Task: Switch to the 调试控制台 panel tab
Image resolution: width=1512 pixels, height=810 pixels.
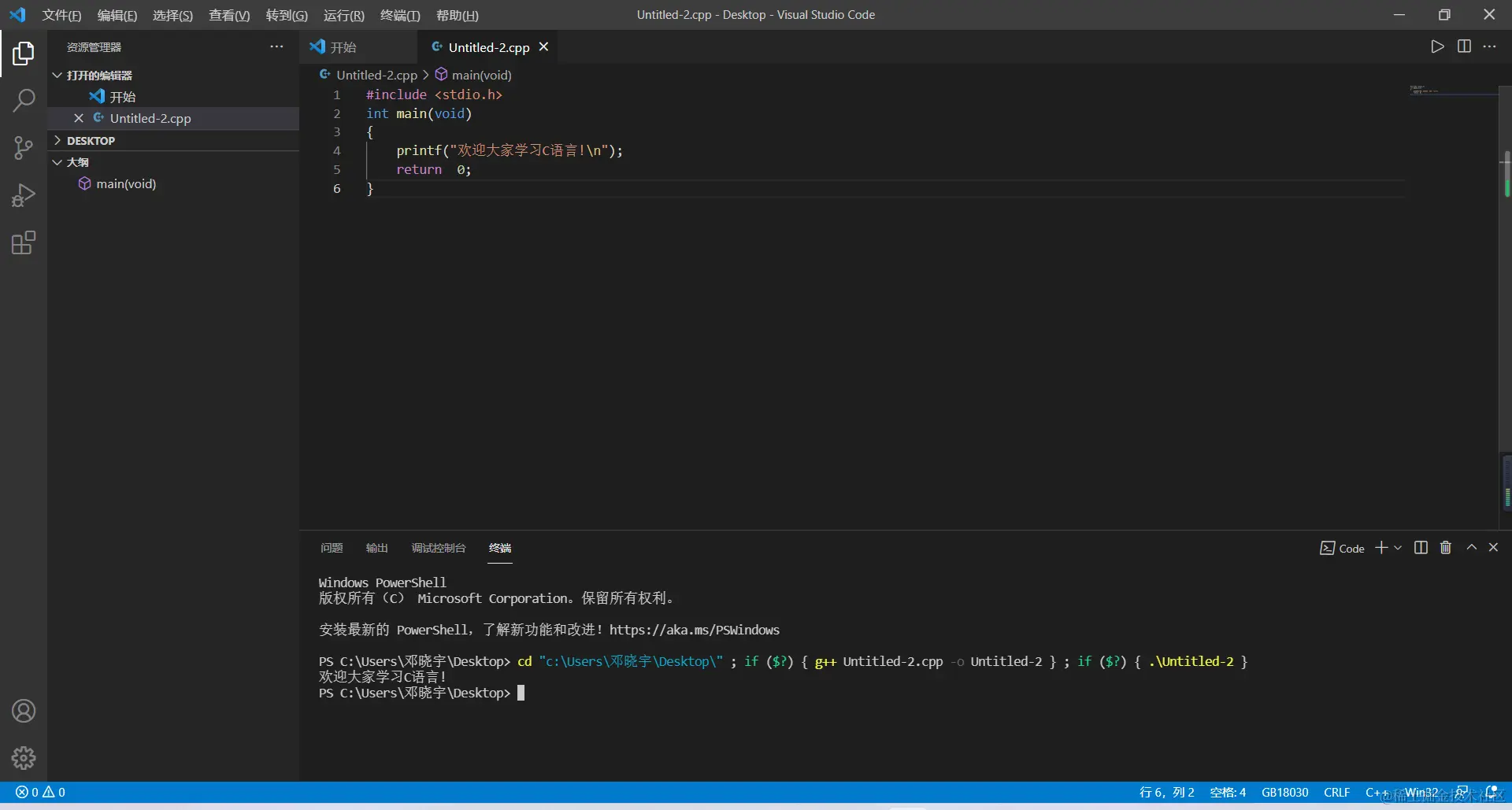Action: 439,548
